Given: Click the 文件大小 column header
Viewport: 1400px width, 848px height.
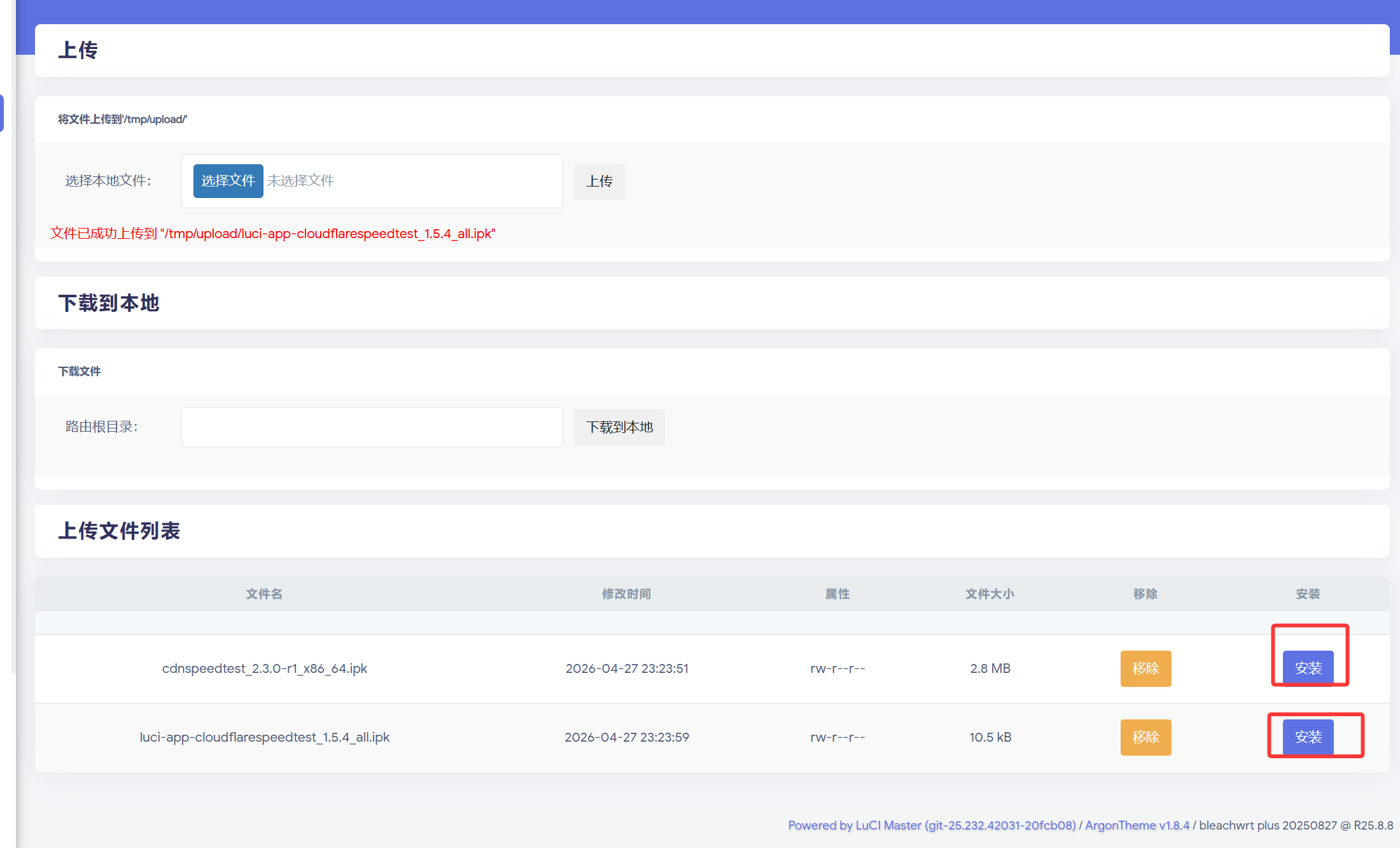Looking at the screenshot, I should click(990, 593).
